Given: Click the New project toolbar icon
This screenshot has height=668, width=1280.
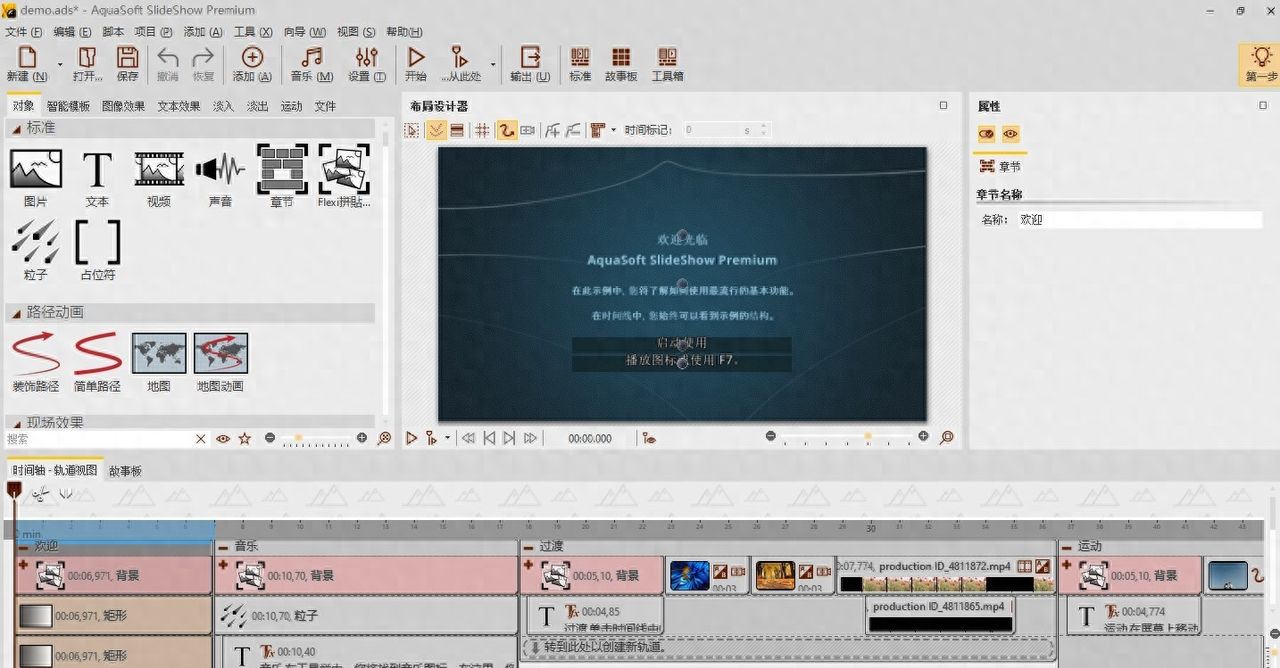Looking at the screenshot, I should click(x=27, y=58).
